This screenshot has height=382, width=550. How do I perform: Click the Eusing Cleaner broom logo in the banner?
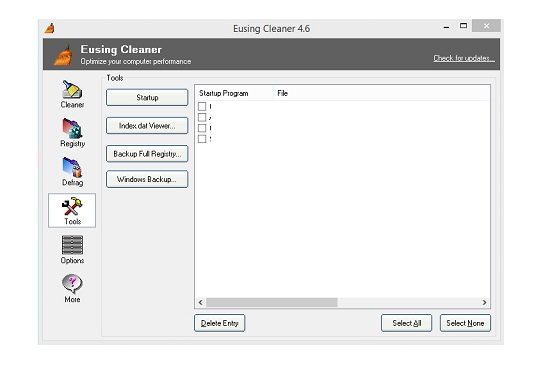click(x=64, y=55)
